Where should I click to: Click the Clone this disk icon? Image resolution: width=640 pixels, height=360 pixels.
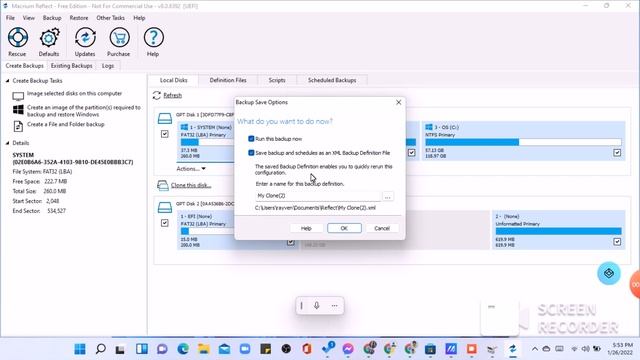click(x=162, y=186)
